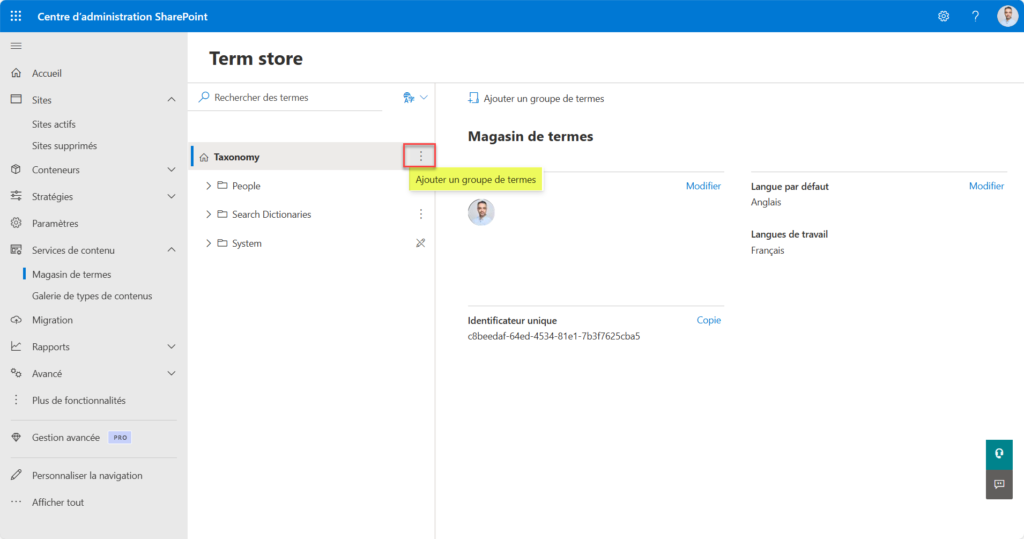The width and height of the screenshot is (1024, 539).
Task: Open the settings gear in header
Action: [943, 16]
